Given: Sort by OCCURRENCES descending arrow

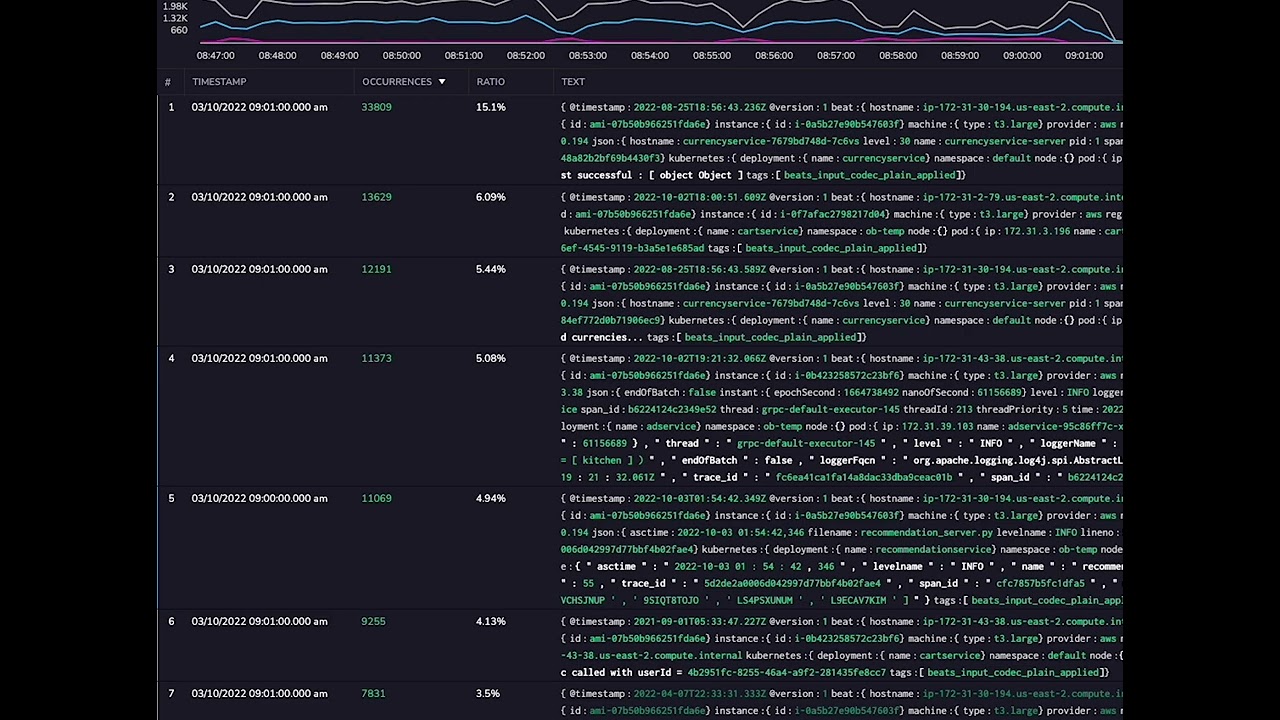Looking at the screenshot, I should [441, 82].
